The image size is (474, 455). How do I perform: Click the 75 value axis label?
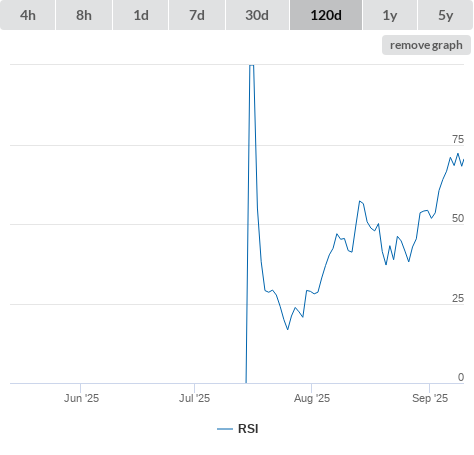pyautogui.click(x=458, y=139)
